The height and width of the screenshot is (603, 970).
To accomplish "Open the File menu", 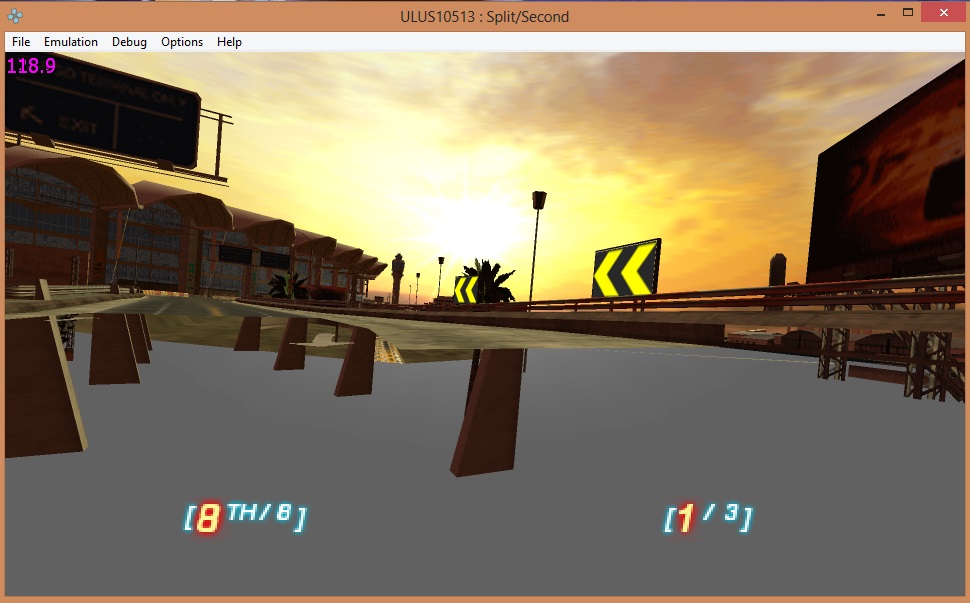I will [21, 42].
